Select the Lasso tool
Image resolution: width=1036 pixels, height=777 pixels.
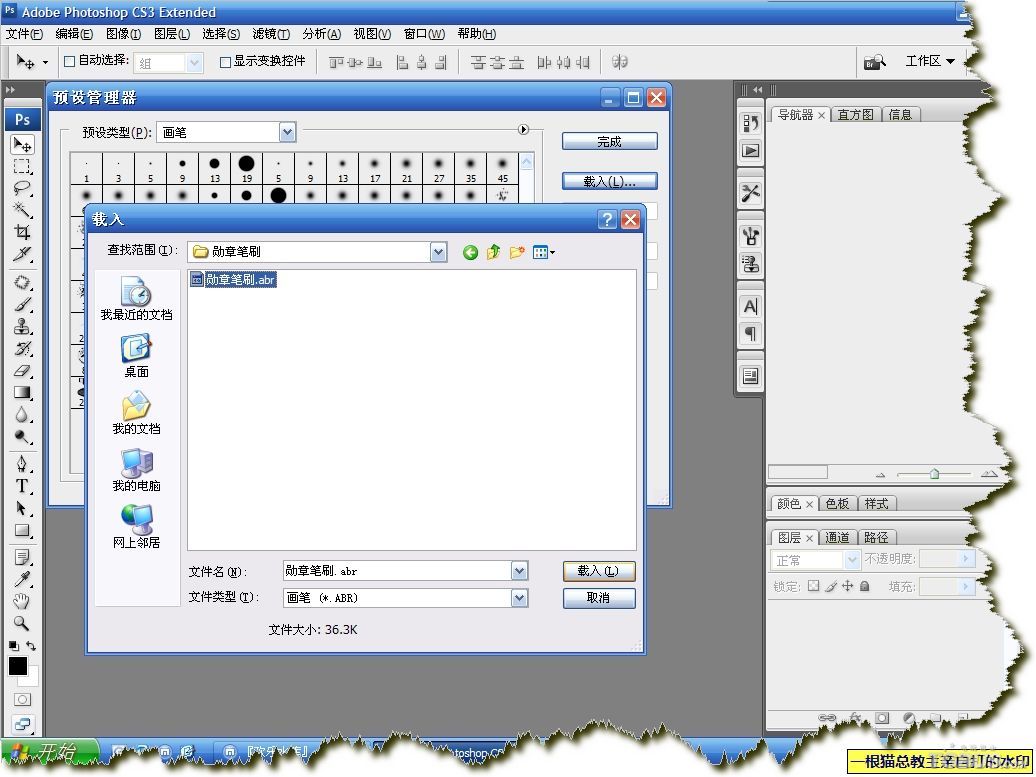click(22, 188)
